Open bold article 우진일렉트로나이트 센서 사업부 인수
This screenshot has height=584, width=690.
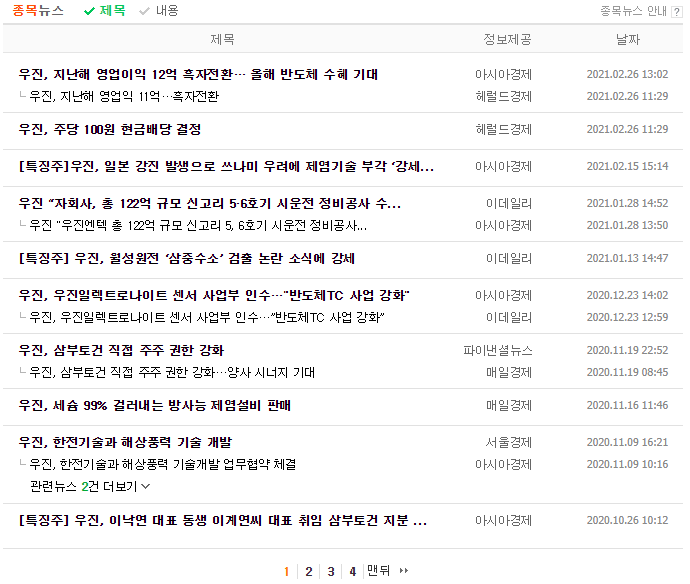coord(214,295)
